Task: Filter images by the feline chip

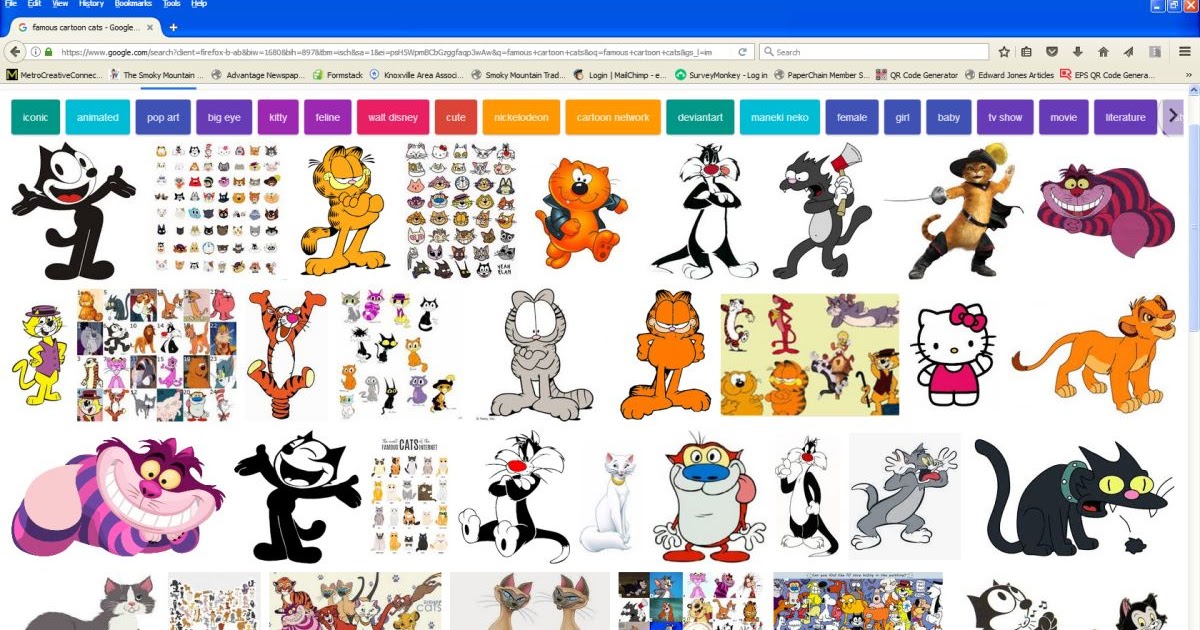Action: tap(327, 117)
